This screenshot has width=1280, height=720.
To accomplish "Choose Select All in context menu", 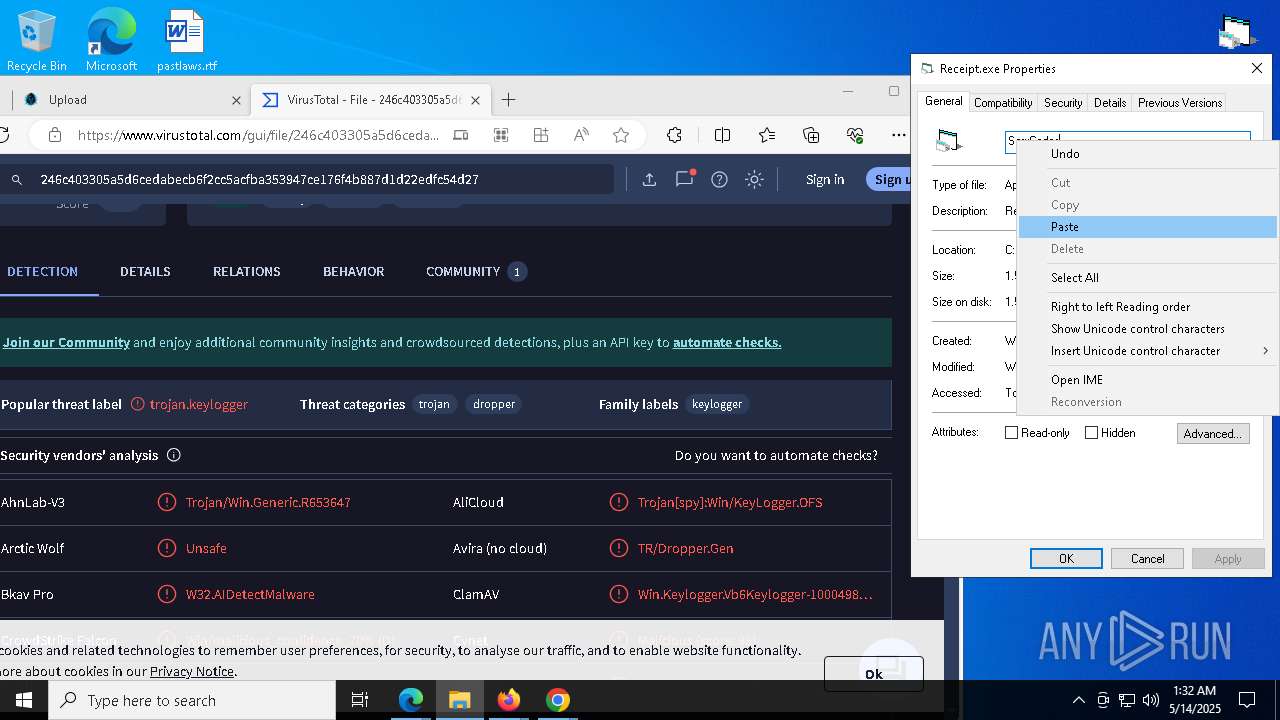I will (x=1148, y=278).
